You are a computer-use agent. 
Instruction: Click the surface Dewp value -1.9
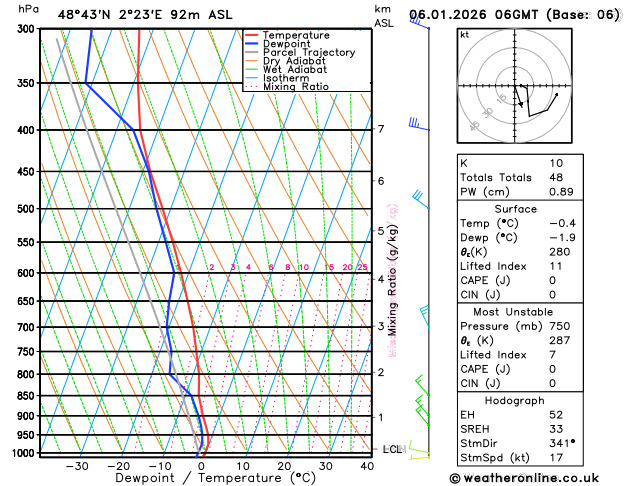pyautogui.click(x=562, y=238)
